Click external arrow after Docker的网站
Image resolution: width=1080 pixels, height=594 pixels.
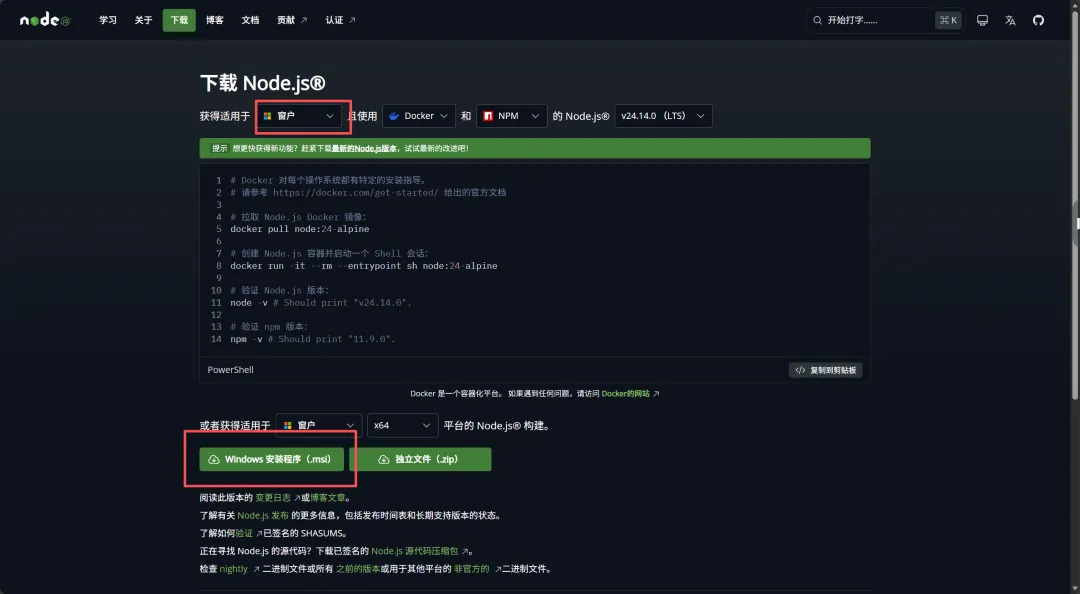(x=656, y=393)
